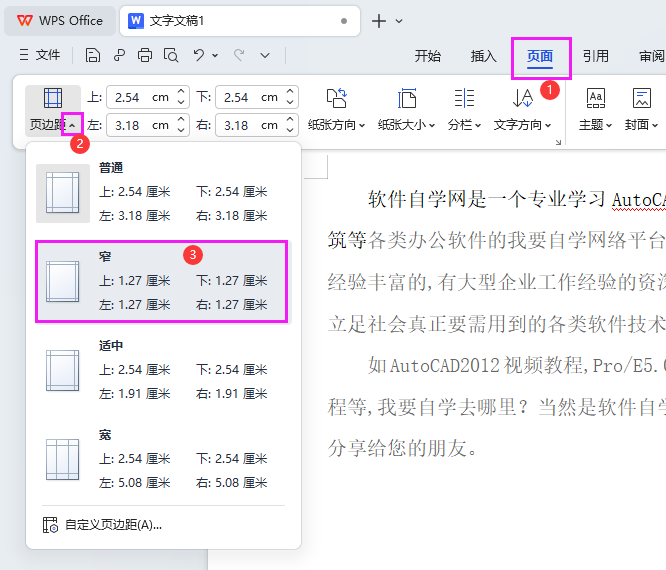Screen dimensions: 666x570
Task: Switch to the 开始 ribbon tab
Action: (x=428, y=56)
